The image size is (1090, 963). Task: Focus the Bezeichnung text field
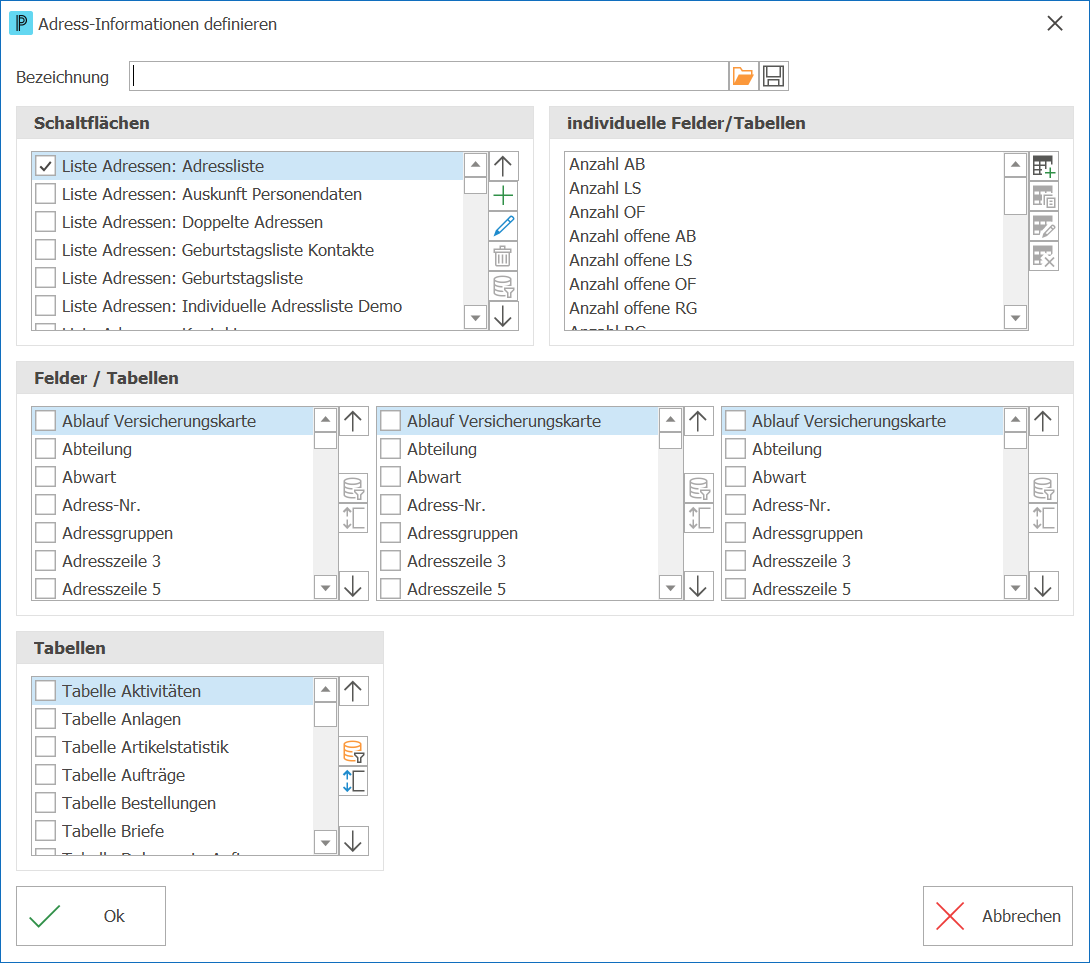[429, 76]
